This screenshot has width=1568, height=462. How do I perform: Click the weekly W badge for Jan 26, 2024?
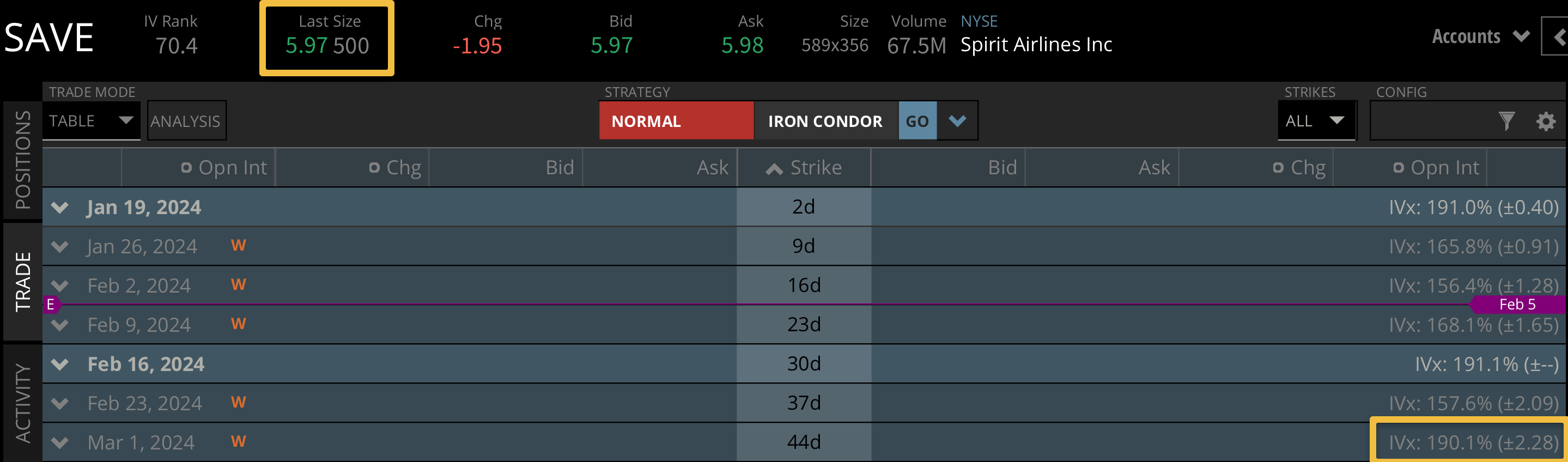point(238,245)
